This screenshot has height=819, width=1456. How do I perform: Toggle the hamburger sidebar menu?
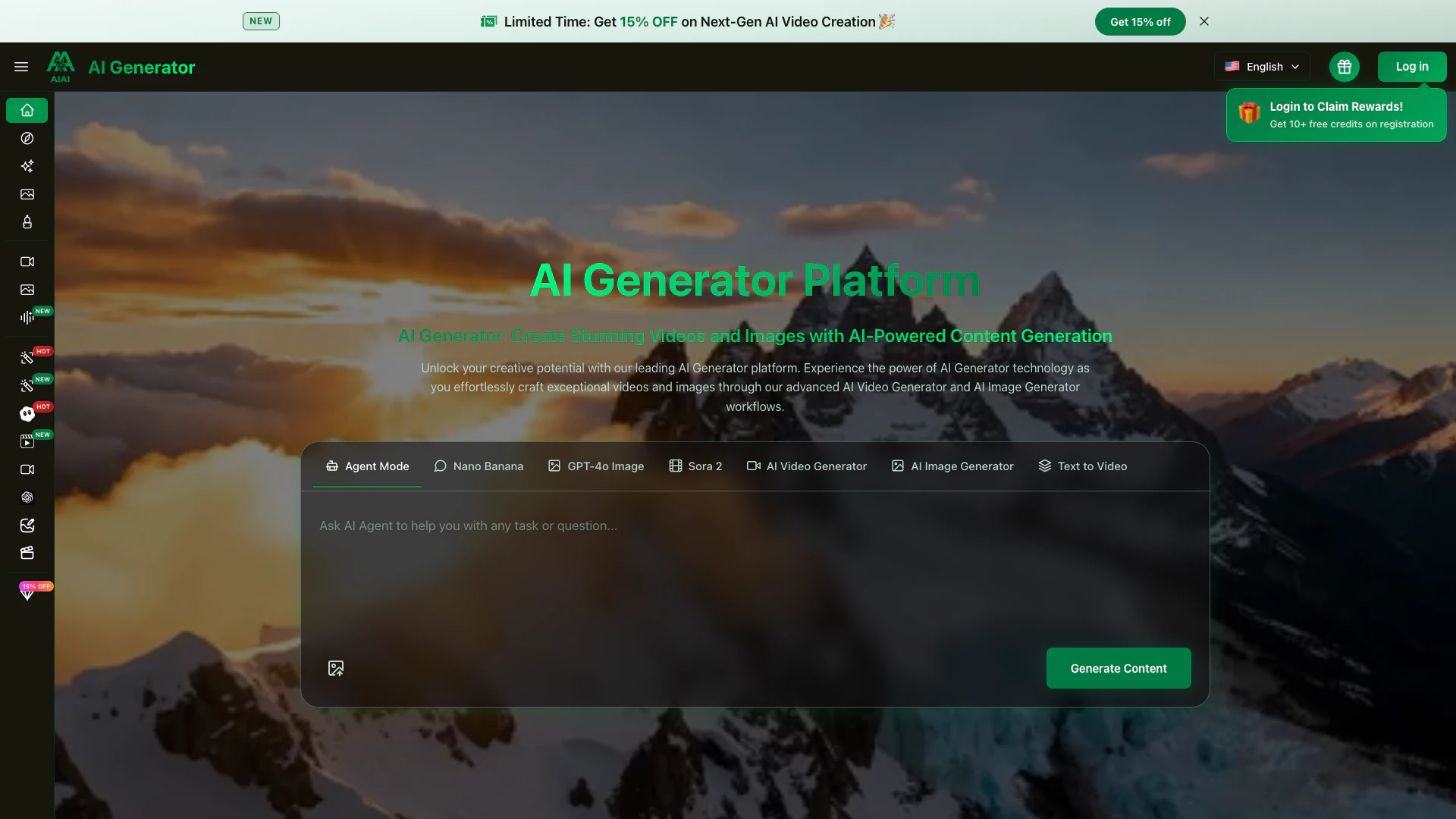pos(21,67)
